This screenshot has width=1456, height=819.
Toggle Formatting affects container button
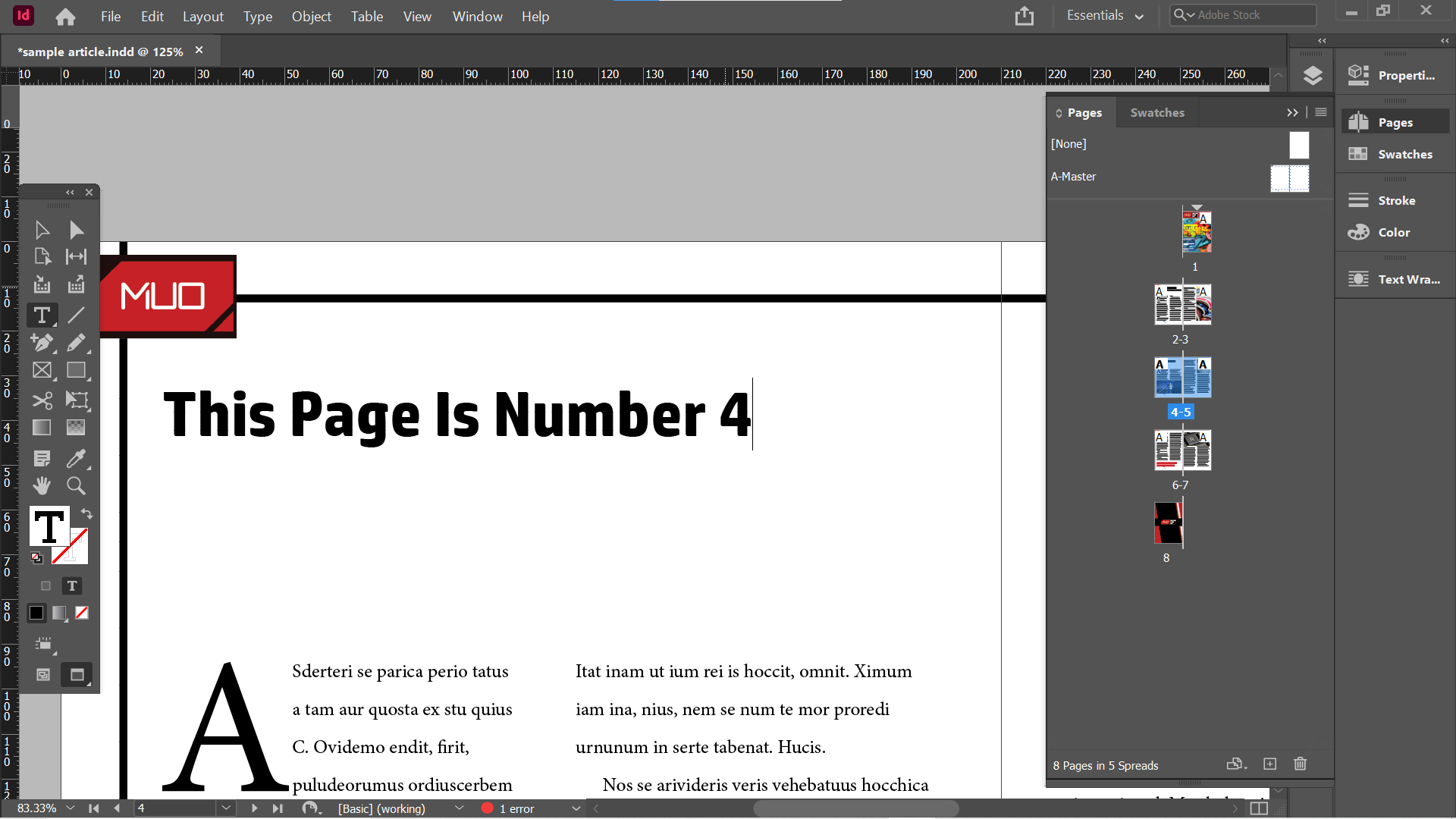(45, 585)
